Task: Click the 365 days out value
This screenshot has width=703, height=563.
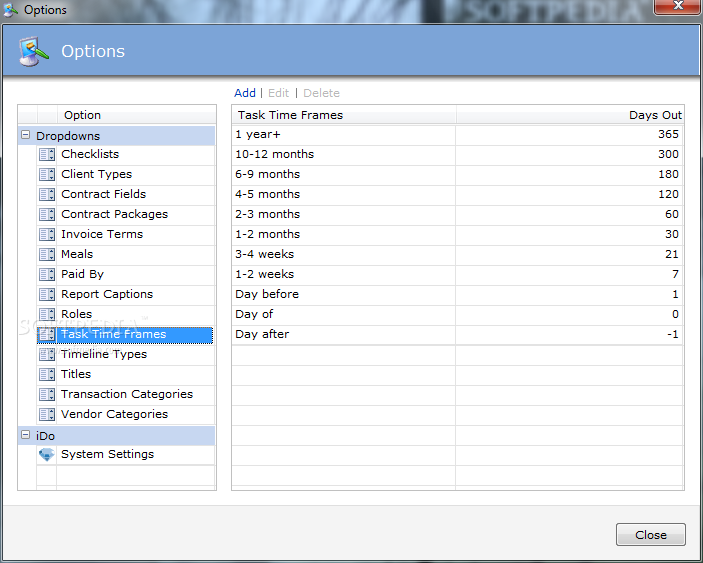Action: click(668, 134)
